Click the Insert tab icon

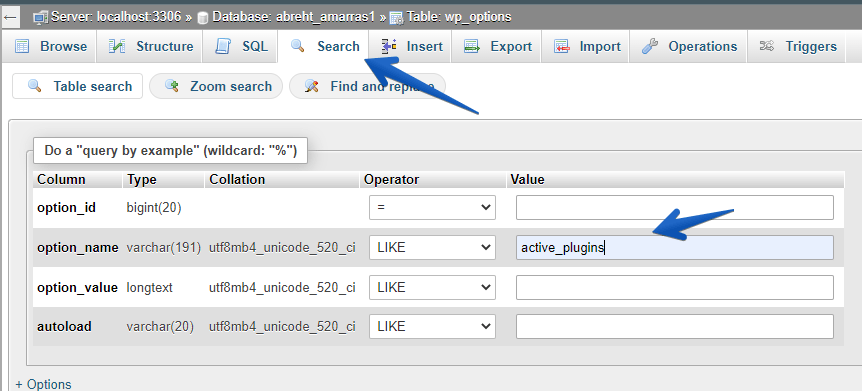(x=389, y=46)
